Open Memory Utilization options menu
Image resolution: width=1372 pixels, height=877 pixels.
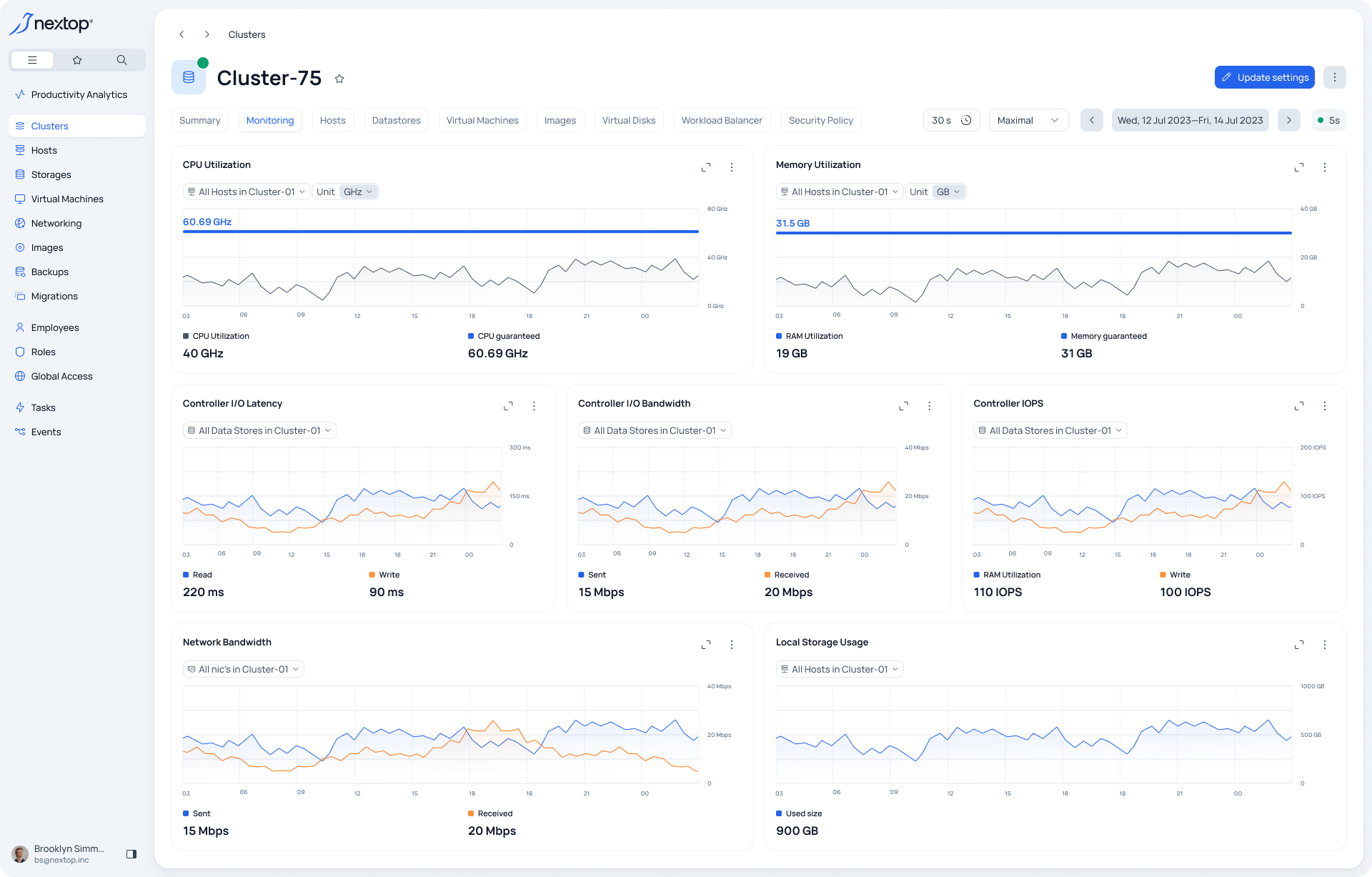tap(1325, 167)
